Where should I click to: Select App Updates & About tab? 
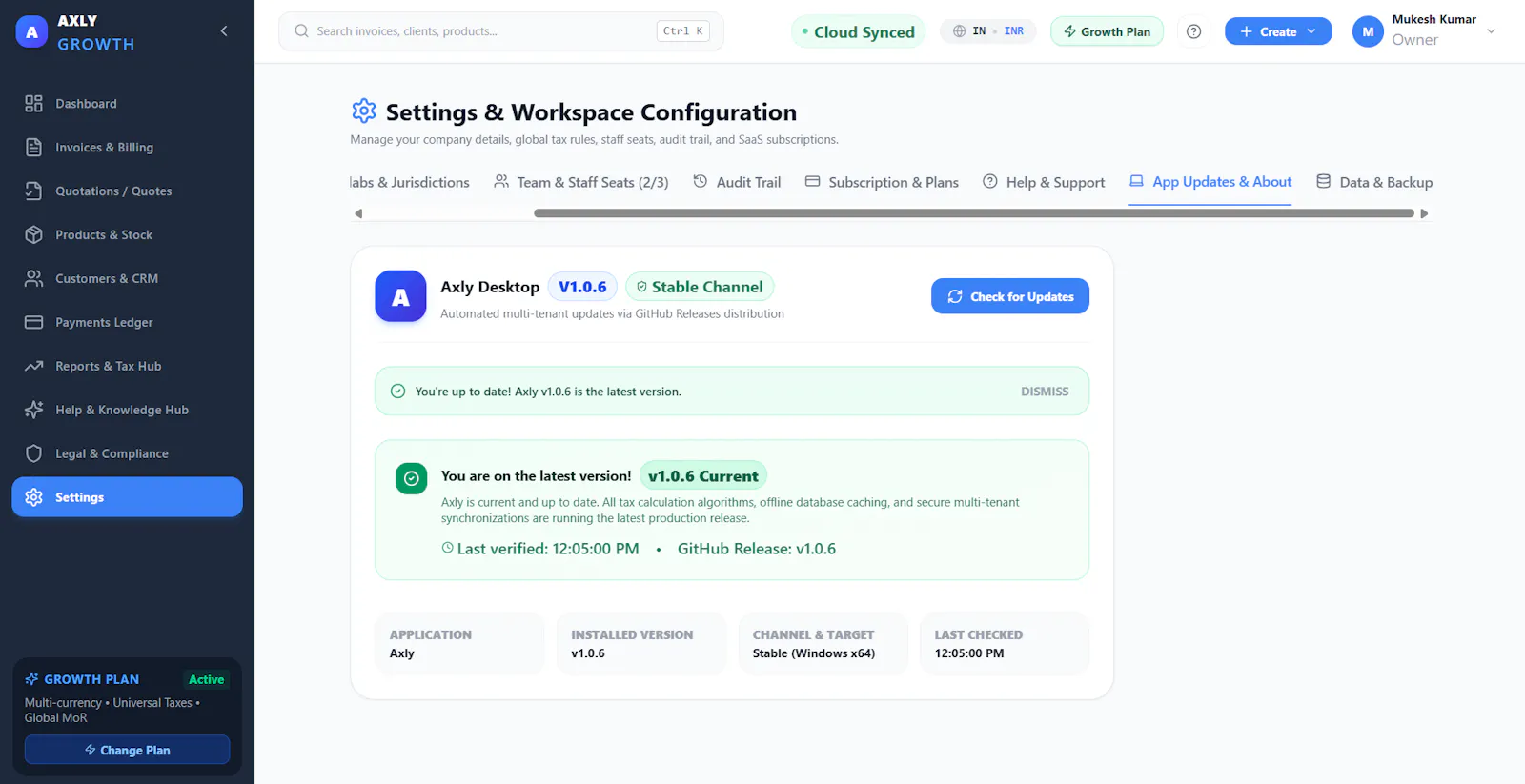tap(1210, 182)
